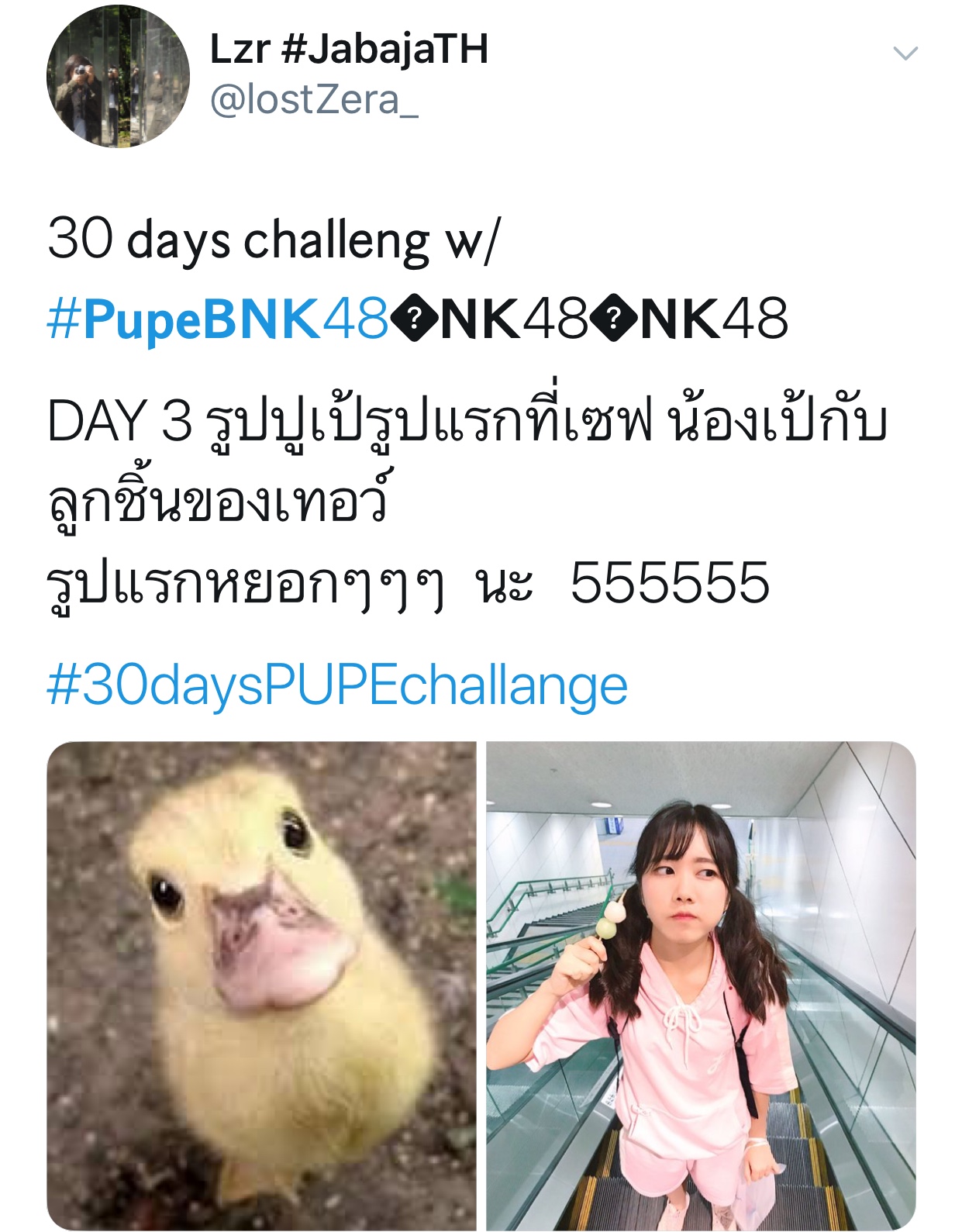This screenshot has width=962, height=1232.
Task: Click the 'DAY 3' line of the tweet
Action: 467,423
